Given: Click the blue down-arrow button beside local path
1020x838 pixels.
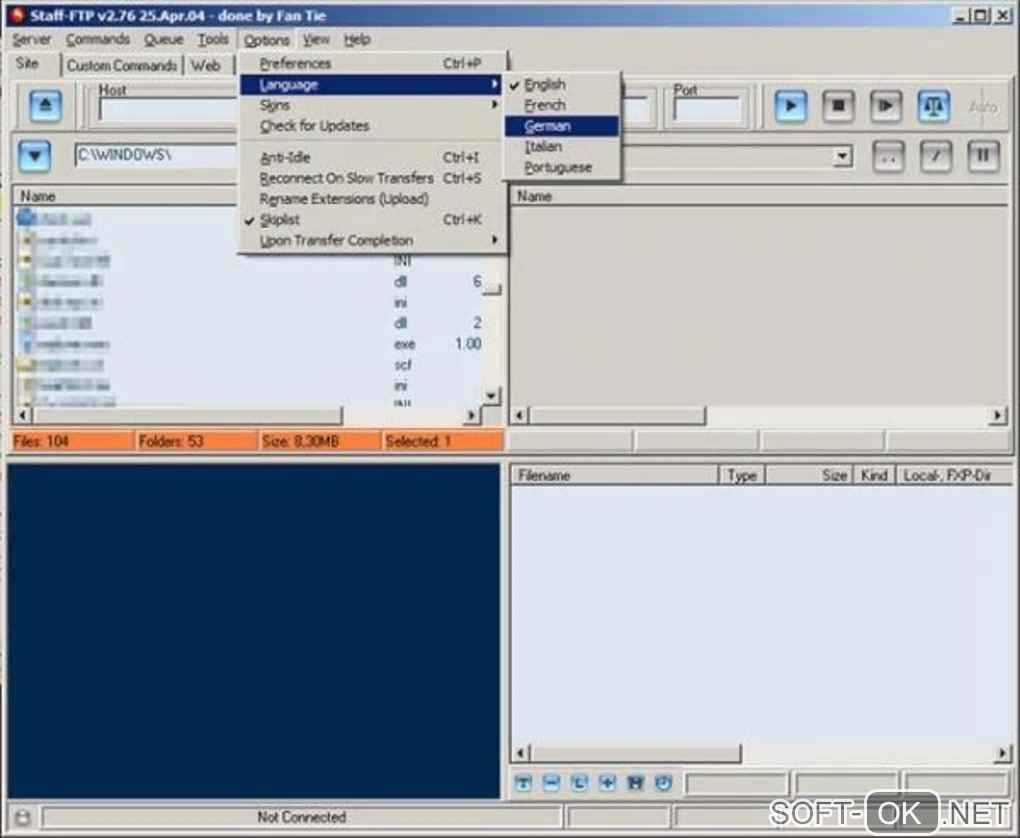Looking at the screenshot, I should point(34,156).
